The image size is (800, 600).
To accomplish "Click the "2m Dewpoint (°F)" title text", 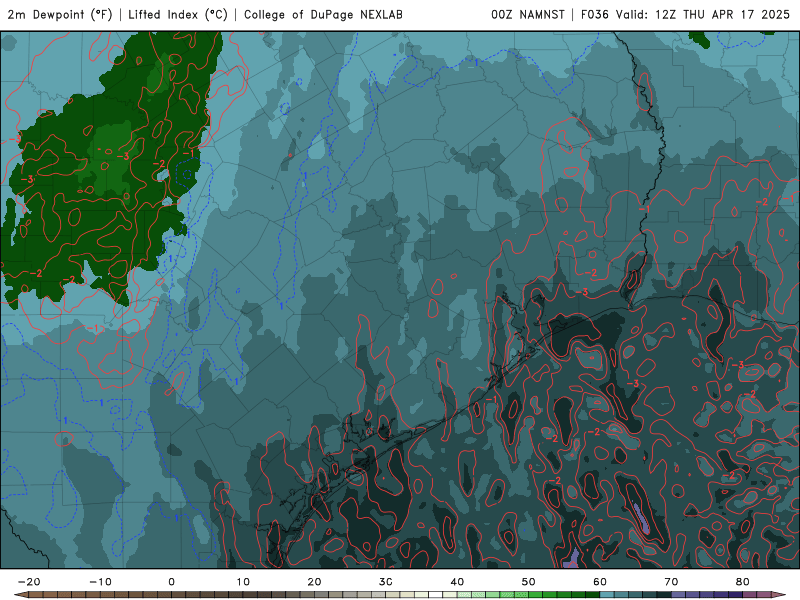I will click(60, 15).
